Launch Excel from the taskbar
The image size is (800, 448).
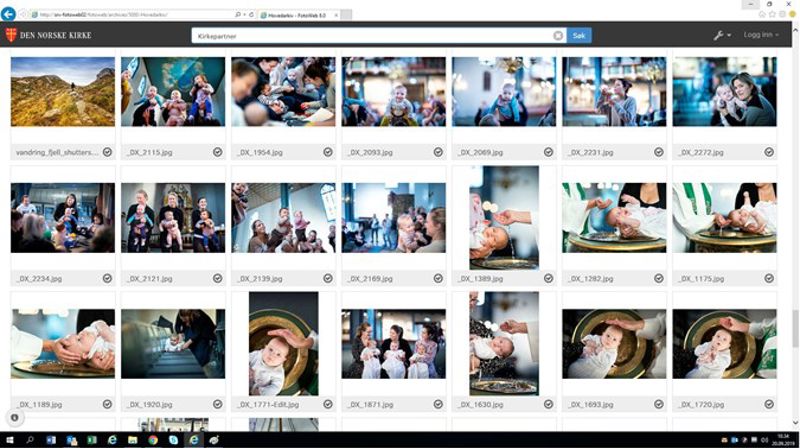[x=91, y=440]
